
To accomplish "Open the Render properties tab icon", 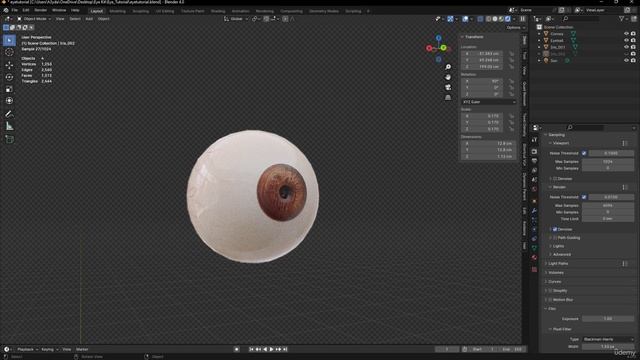I will (534, 151).
